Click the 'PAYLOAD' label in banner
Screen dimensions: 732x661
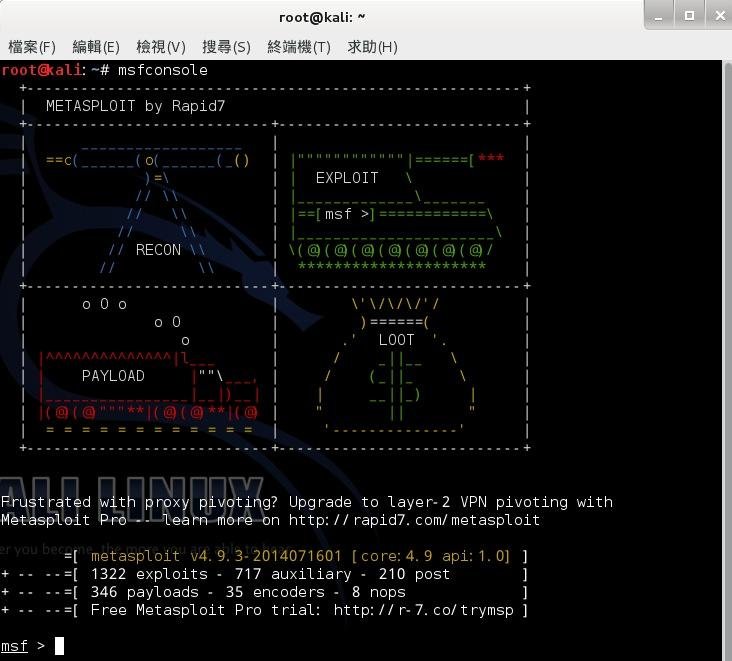113,376
